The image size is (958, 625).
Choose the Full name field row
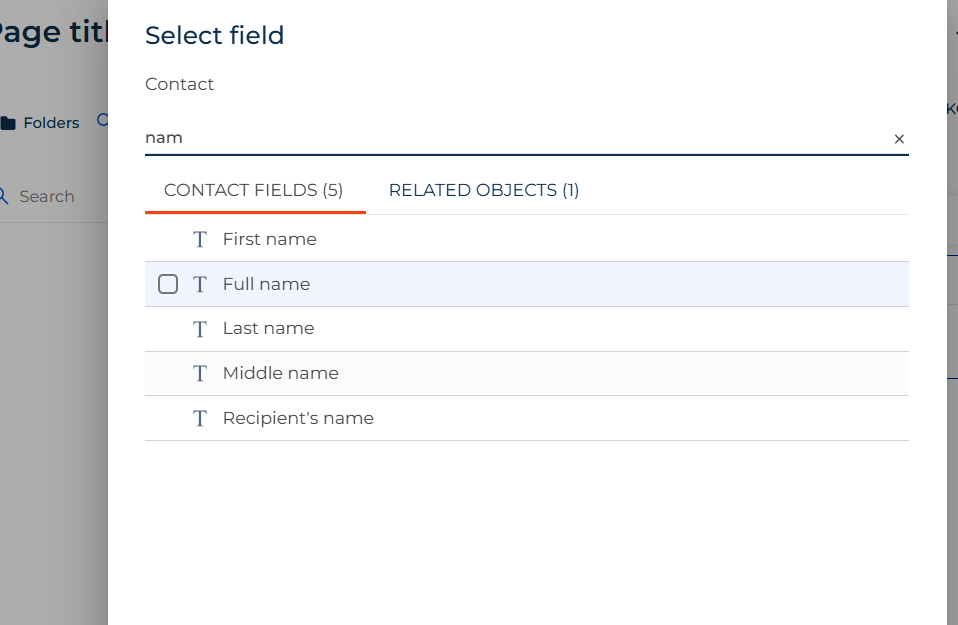coord(527,284)
